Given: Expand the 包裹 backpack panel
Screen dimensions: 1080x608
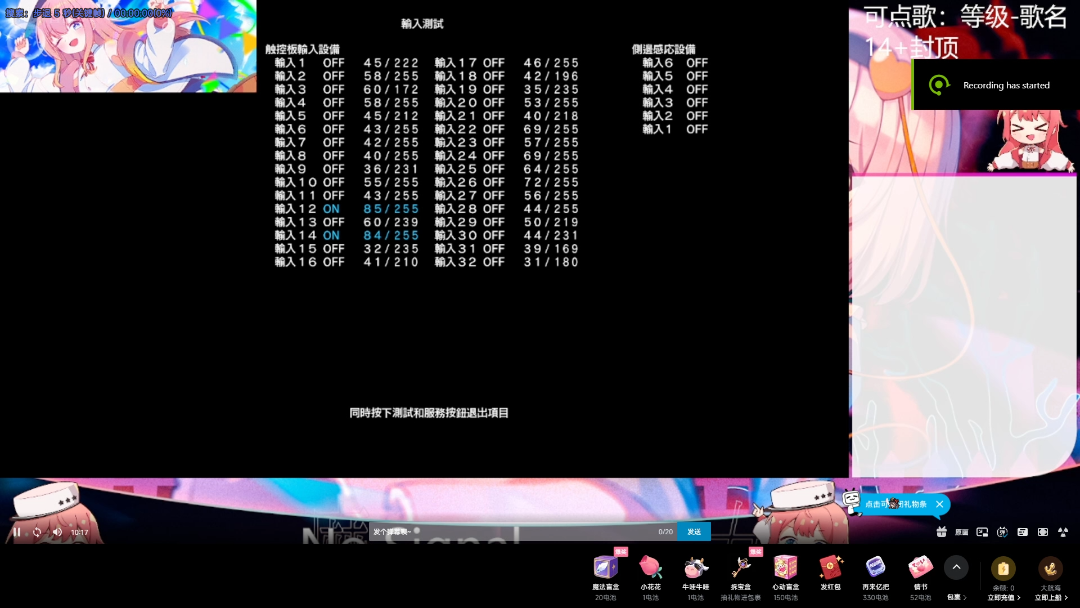Looking at the screenshot, I should pyautogui.click(x=956, y=596).
